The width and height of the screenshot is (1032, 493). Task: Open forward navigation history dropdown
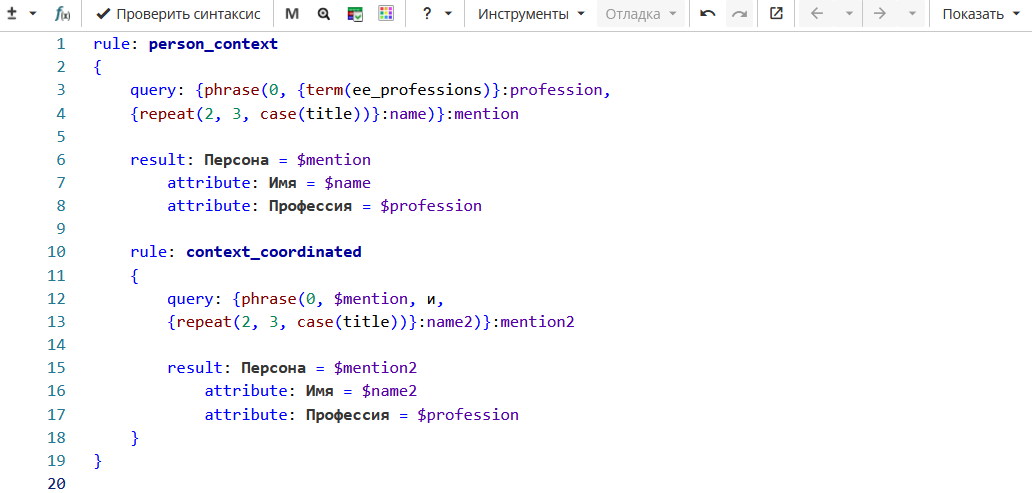(912, 14)
